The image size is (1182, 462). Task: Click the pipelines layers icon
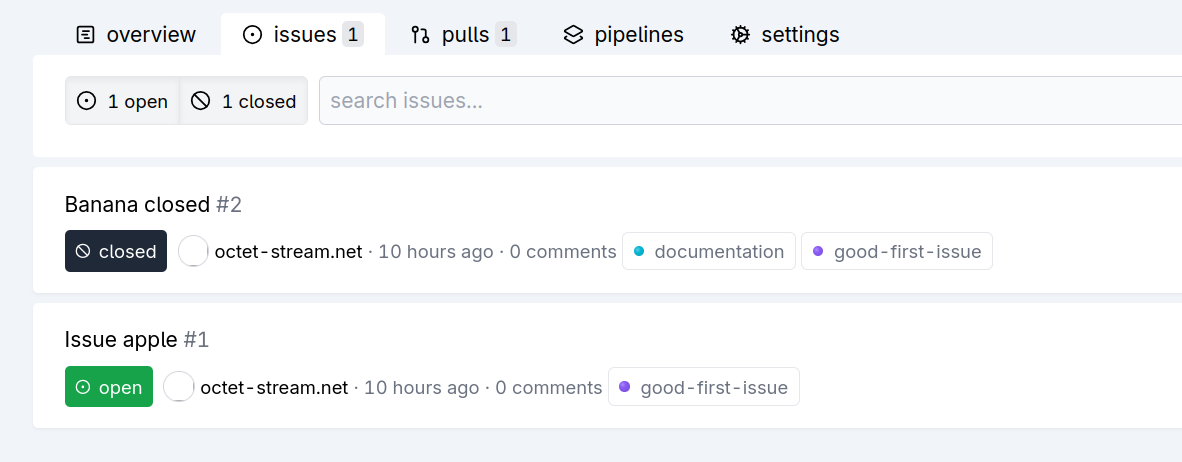click(573, 35)
